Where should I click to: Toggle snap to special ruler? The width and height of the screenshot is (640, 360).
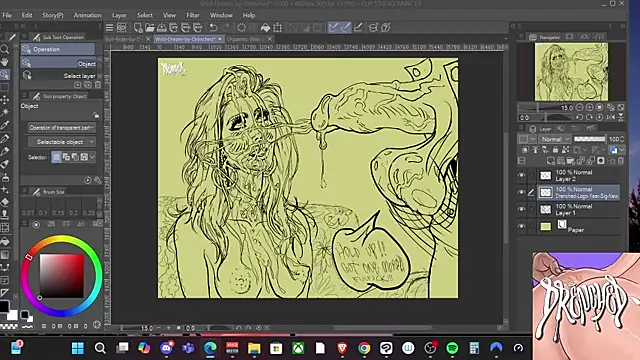345,27
